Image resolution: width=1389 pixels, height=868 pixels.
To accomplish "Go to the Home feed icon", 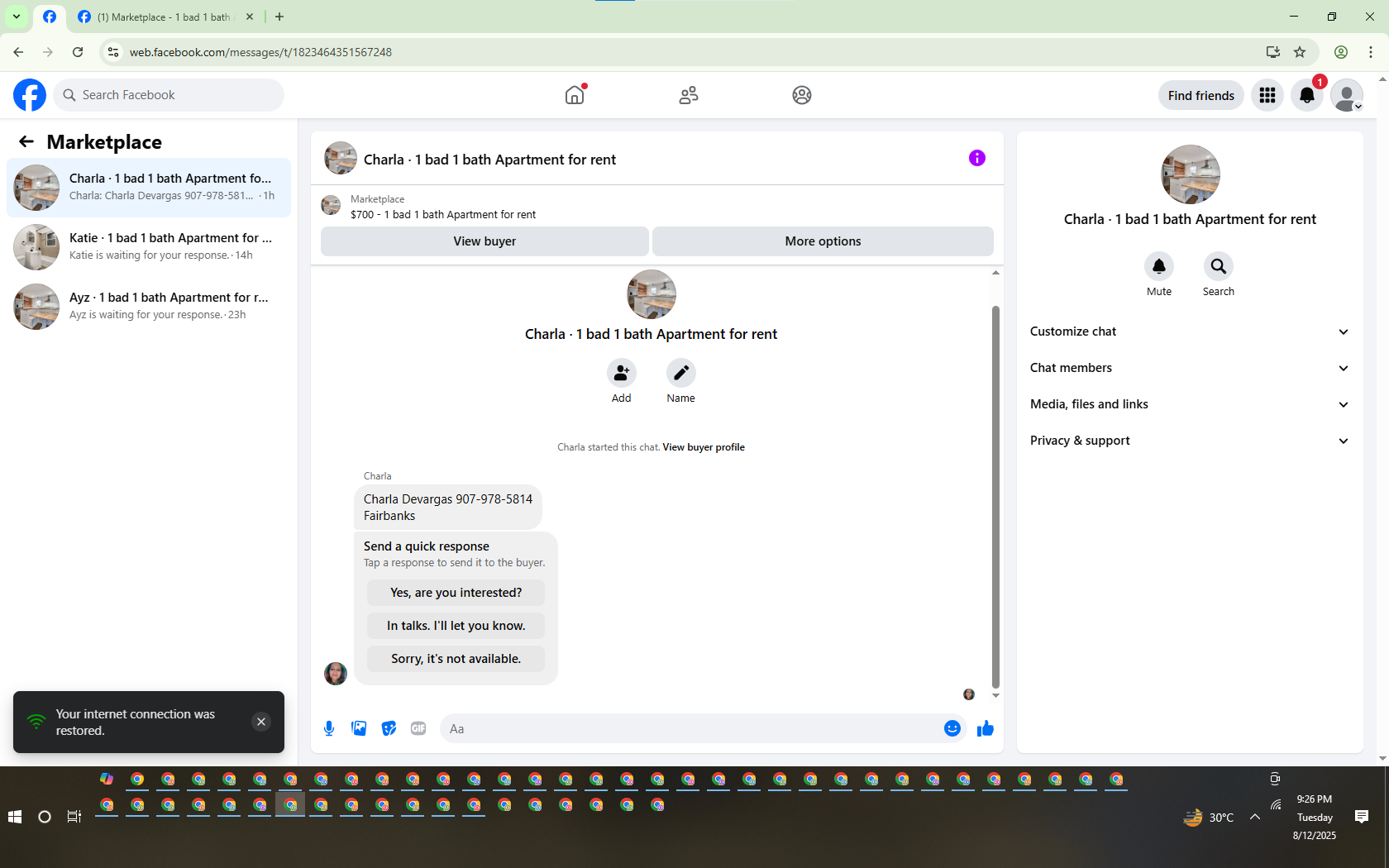I will pyautogui.click(x=575, y=95).
